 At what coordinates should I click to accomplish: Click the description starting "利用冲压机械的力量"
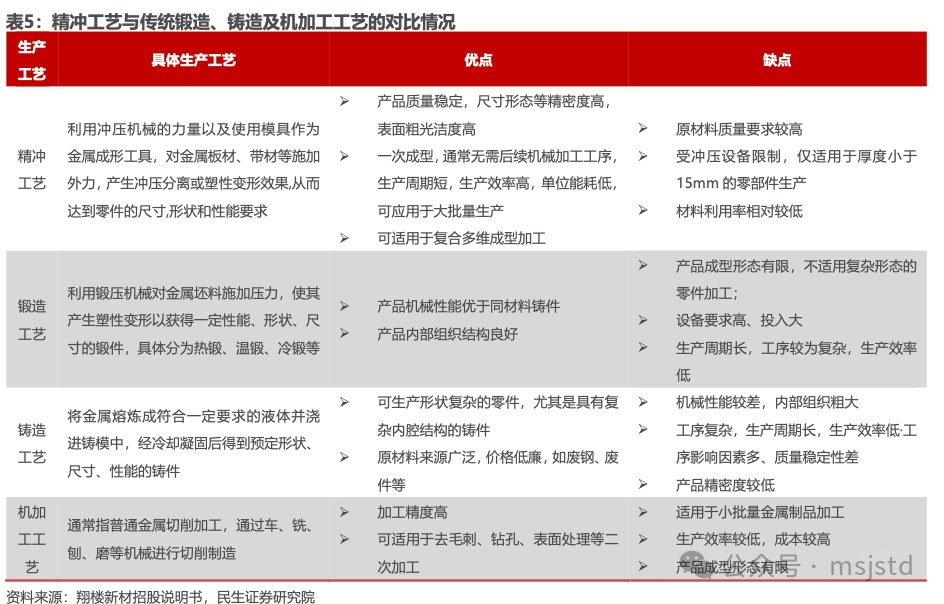click(x=193, y=170)
